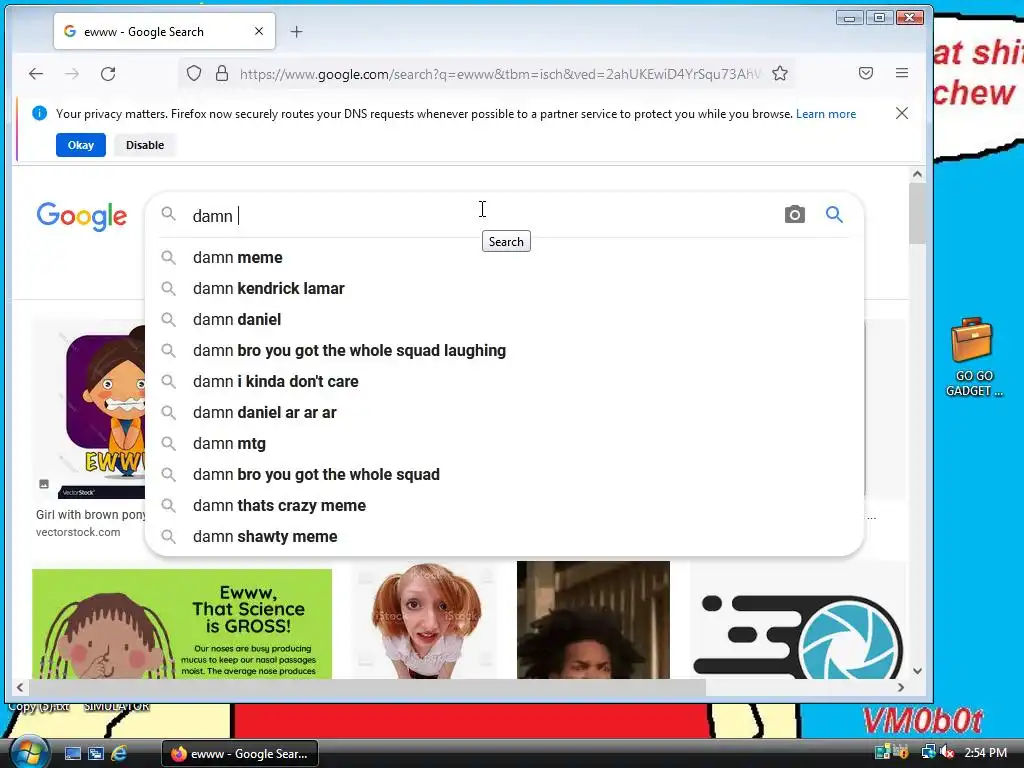Choose the 'damn meme' suggestion
Screen dimensions: 1024x768
(505, 257)
